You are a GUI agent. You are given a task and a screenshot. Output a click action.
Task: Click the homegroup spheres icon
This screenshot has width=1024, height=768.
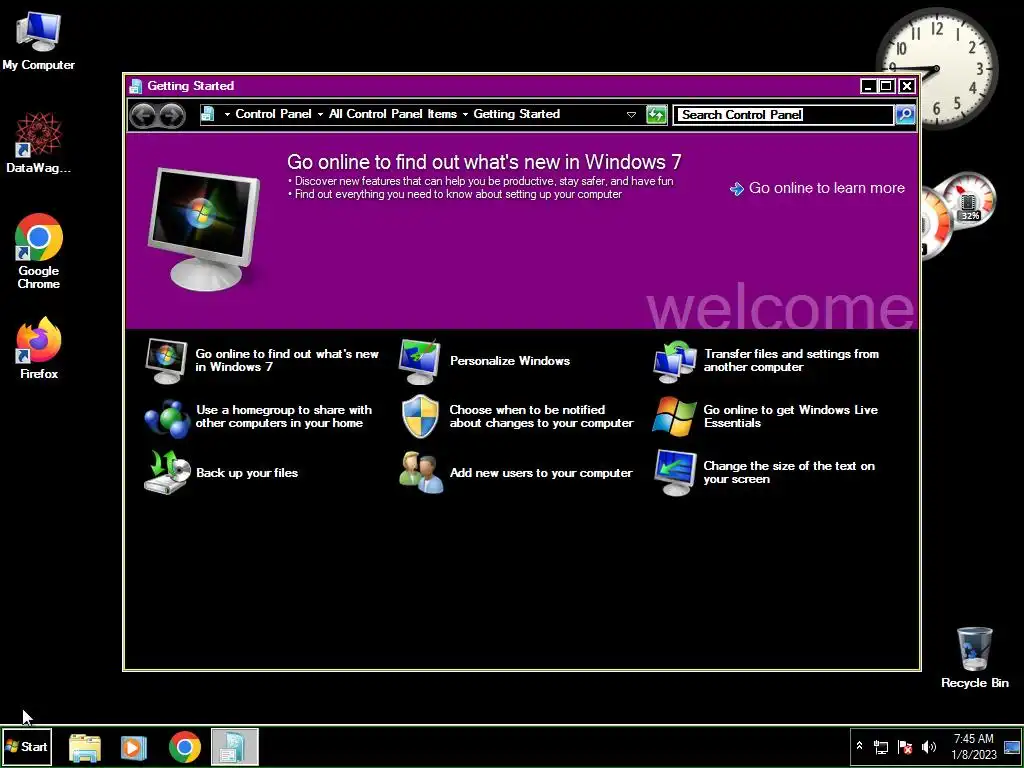[167, 419]
